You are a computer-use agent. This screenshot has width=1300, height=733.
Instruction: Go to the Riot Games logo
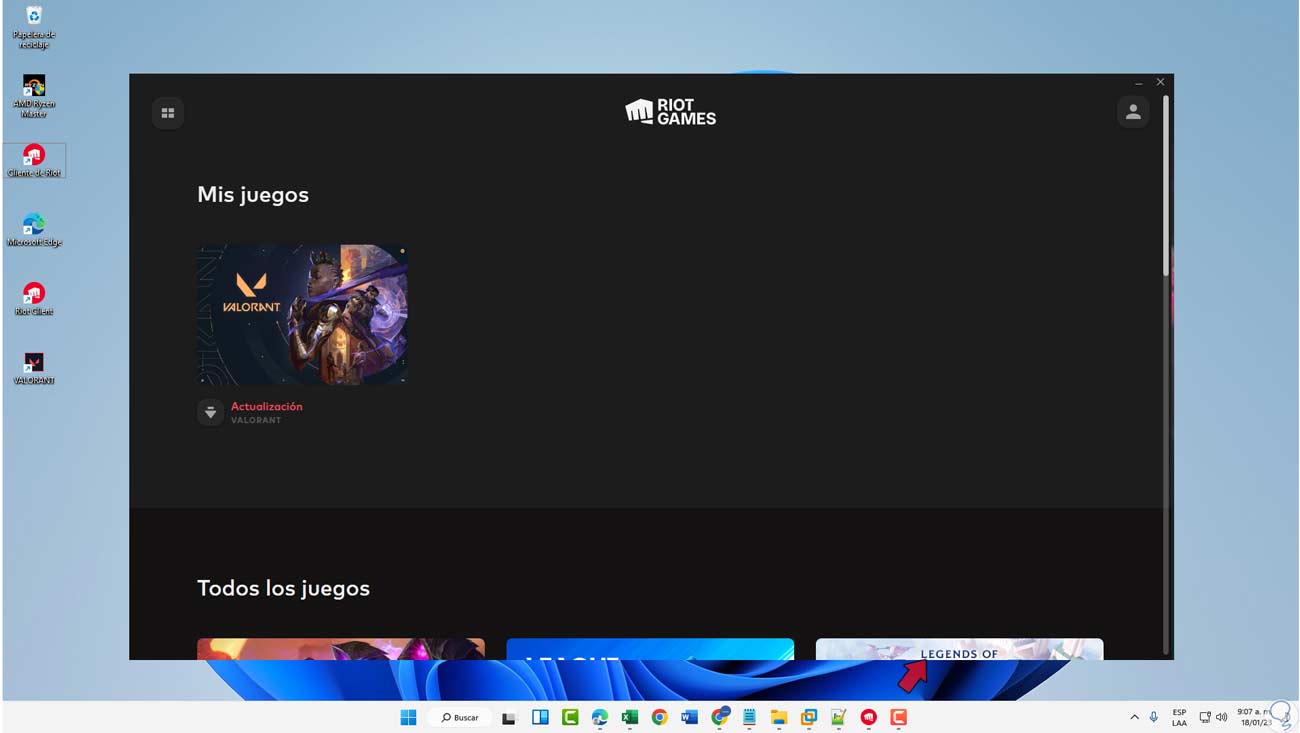point(671,112)
